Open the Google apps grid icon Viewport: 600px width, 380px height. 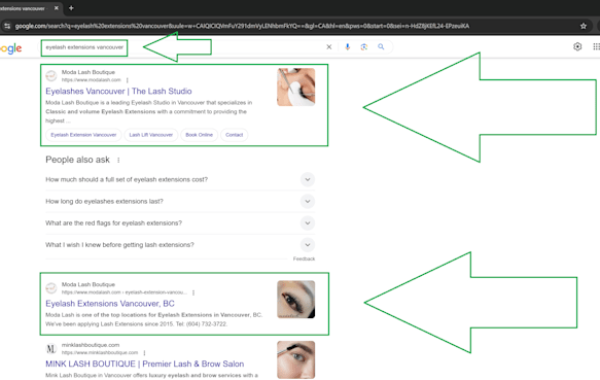point(596,47)
